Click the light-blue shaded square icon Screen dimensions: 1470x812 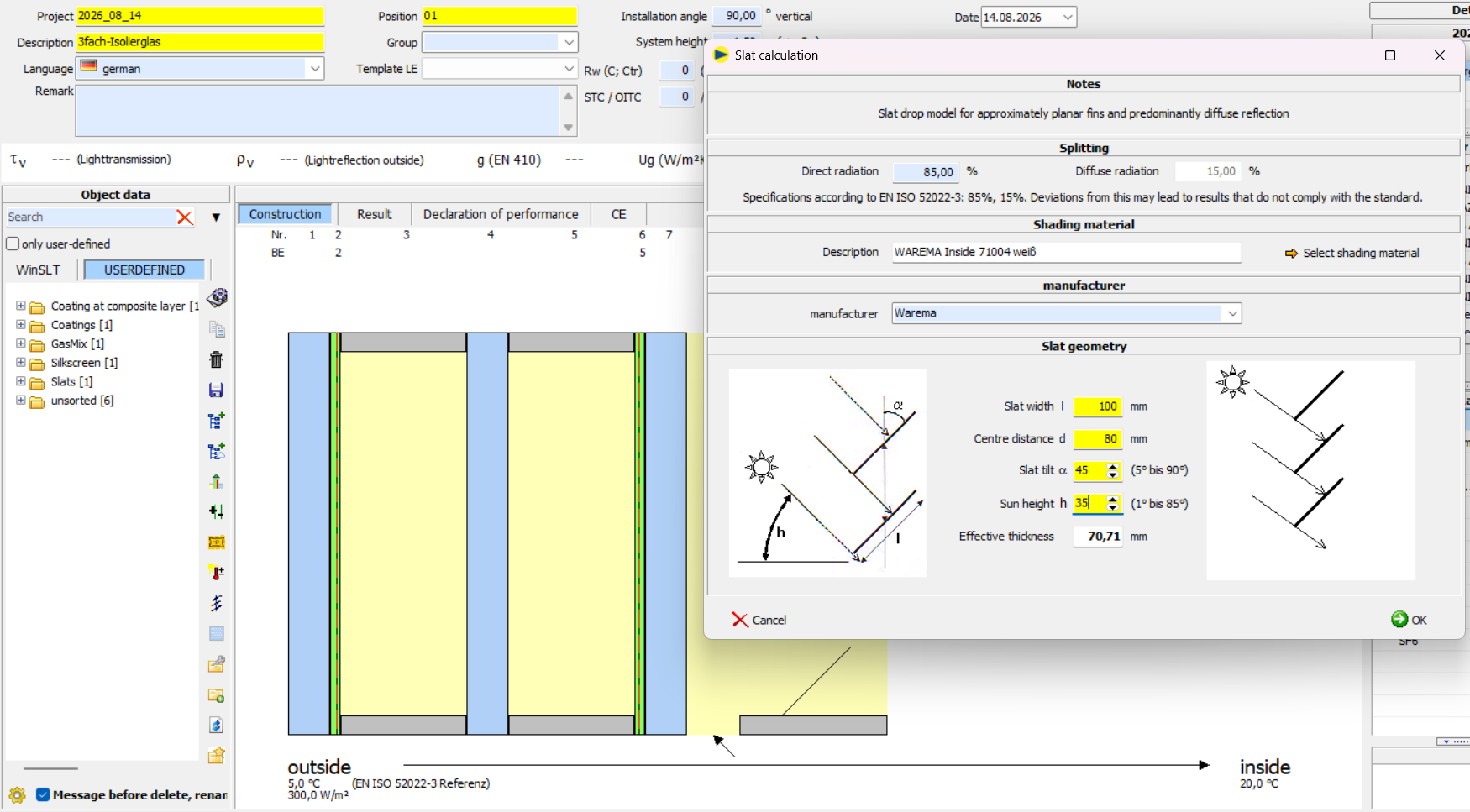coord(217,633)
